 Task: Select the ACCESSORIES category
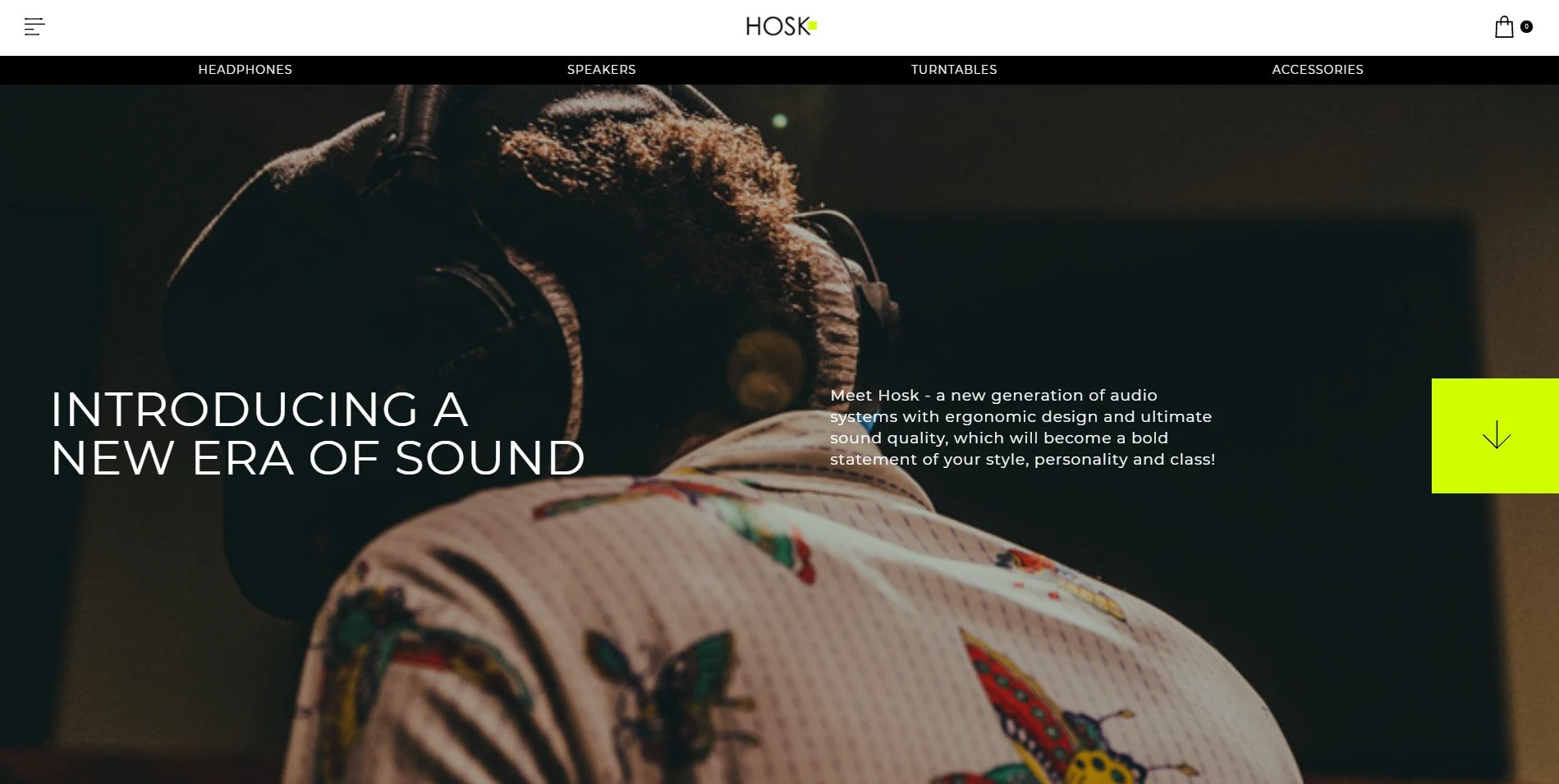[1317, 70]
